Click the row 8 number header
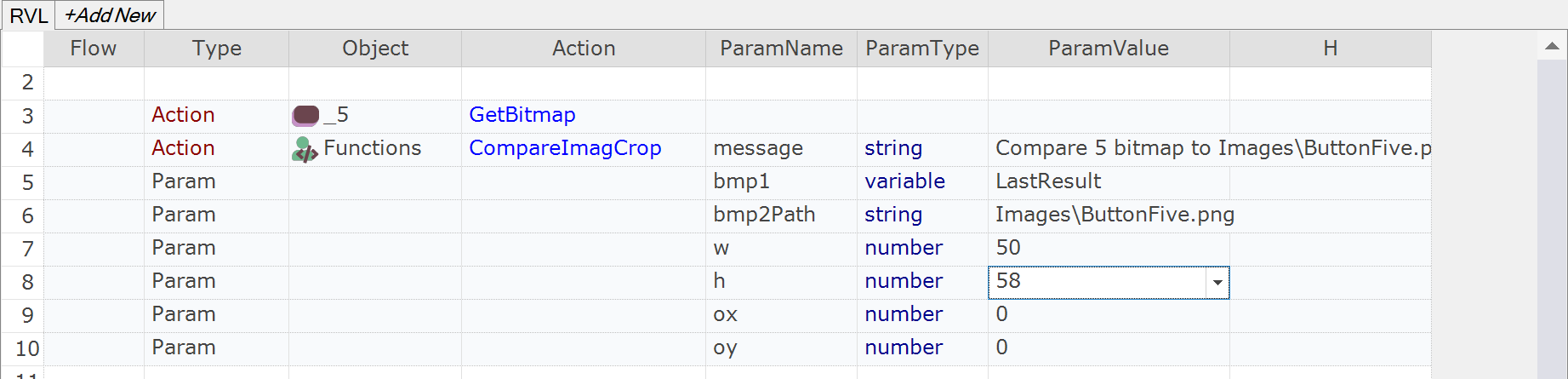Viewport: 1568px width, 379px height. point(27,282)
